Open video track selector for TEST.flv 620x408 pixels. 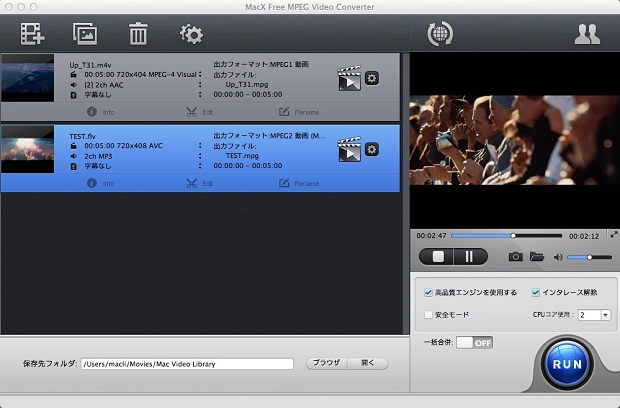tap(200, 145)
